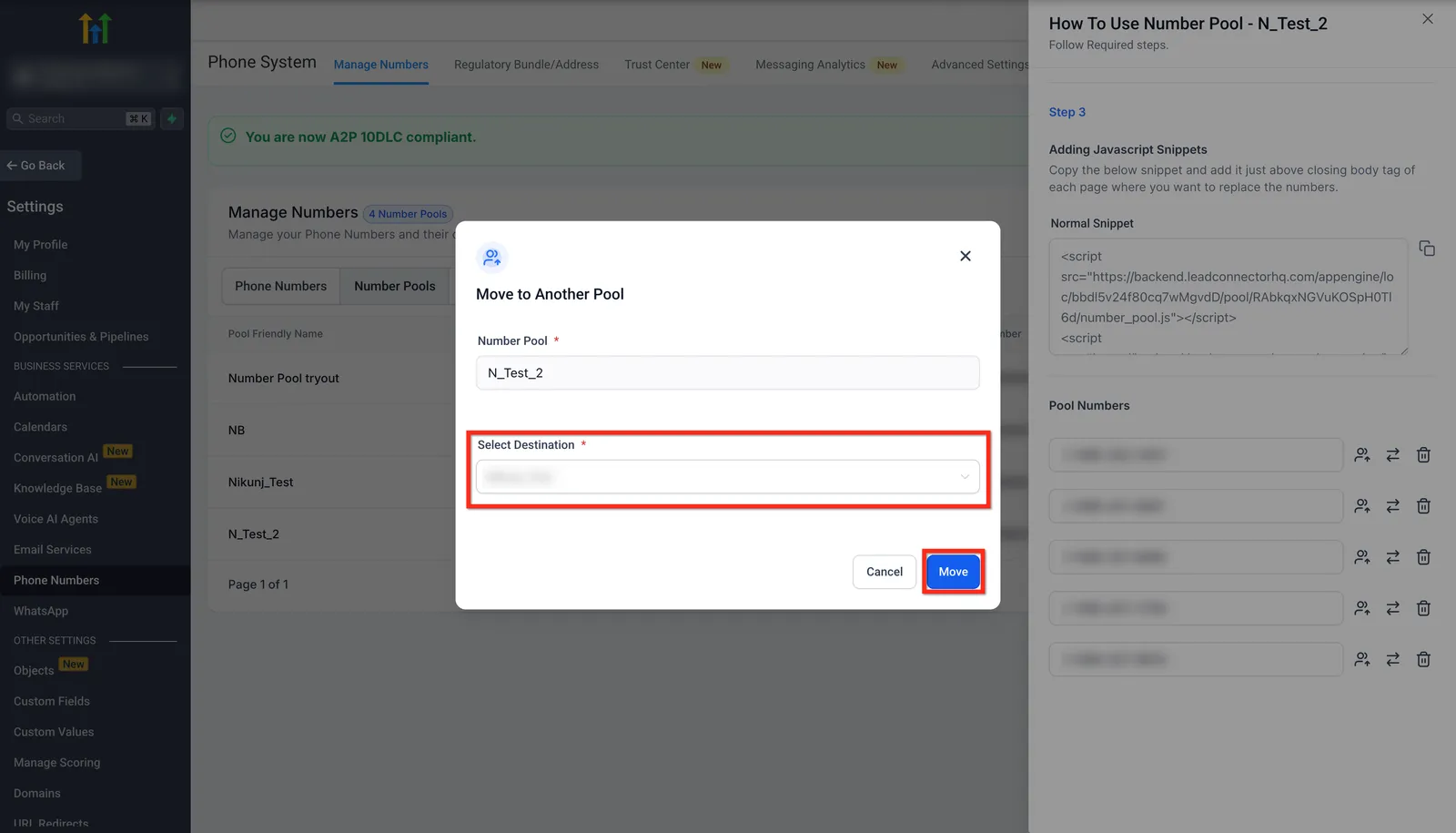Image resolution: width=1456 pixels, height=833 pixels.
Task: Click the Number Pool tryout row
Action: pos(284,378)
